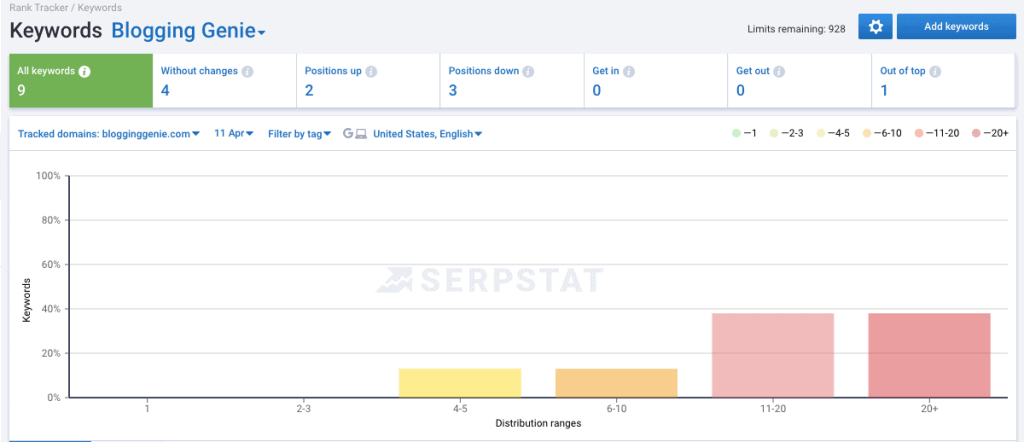Click the Rank Tracker breadcrumb link
Viewport: 1024px width, 442px height.
tap(37, 8)
